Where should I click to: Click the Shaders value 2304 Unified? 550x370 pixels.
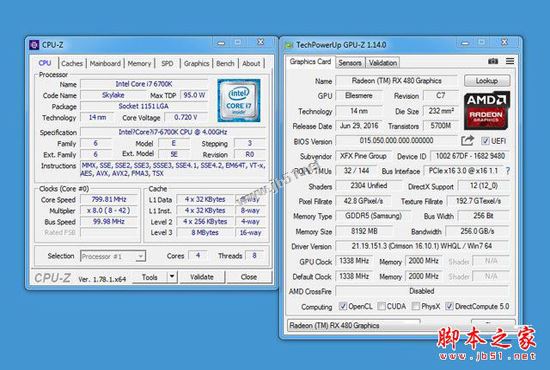tap(368, 186)
